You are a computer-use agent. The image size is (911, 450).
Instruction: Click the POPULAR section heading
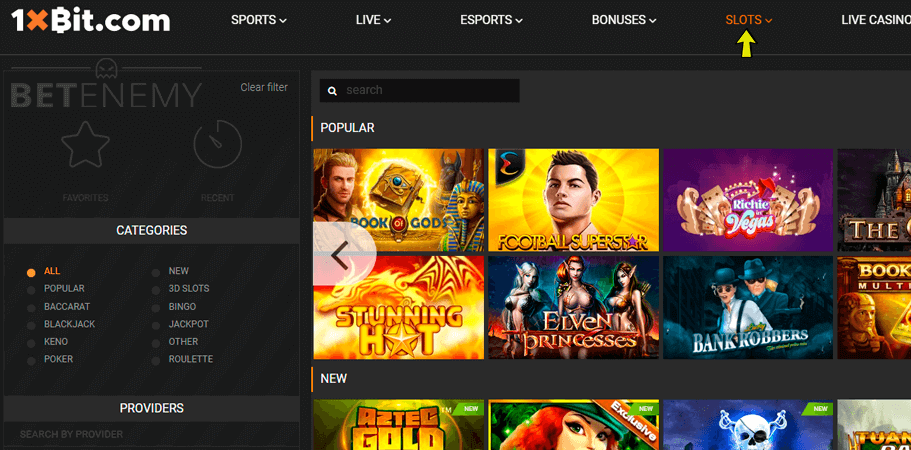coord(347,128)
